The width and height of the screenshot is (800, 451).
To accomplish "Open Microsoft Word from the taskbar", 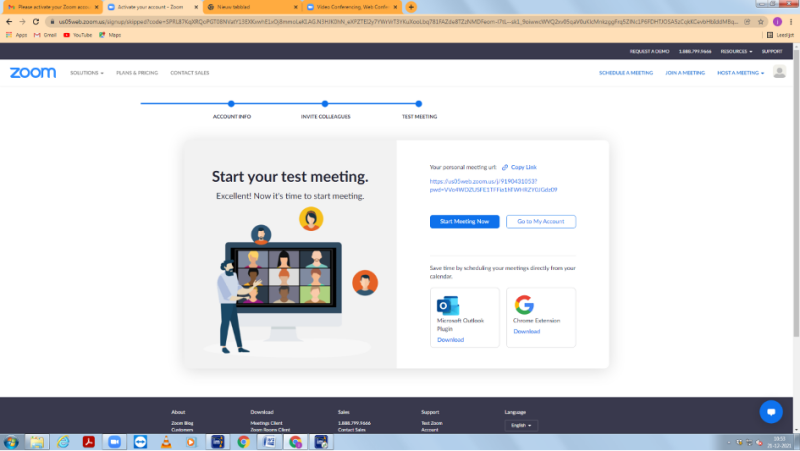I will (x=269, y=442).
